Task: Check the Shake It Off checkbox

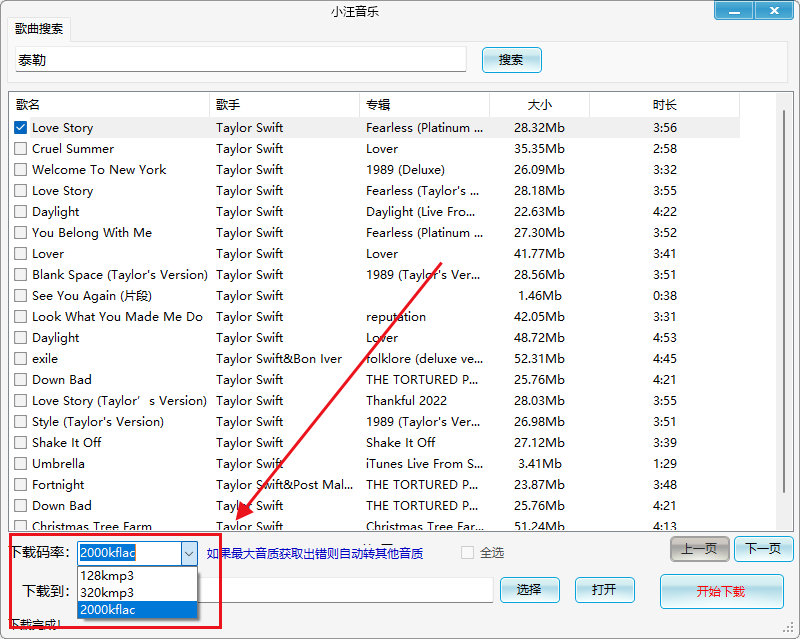Action: [x=20, y=443]
